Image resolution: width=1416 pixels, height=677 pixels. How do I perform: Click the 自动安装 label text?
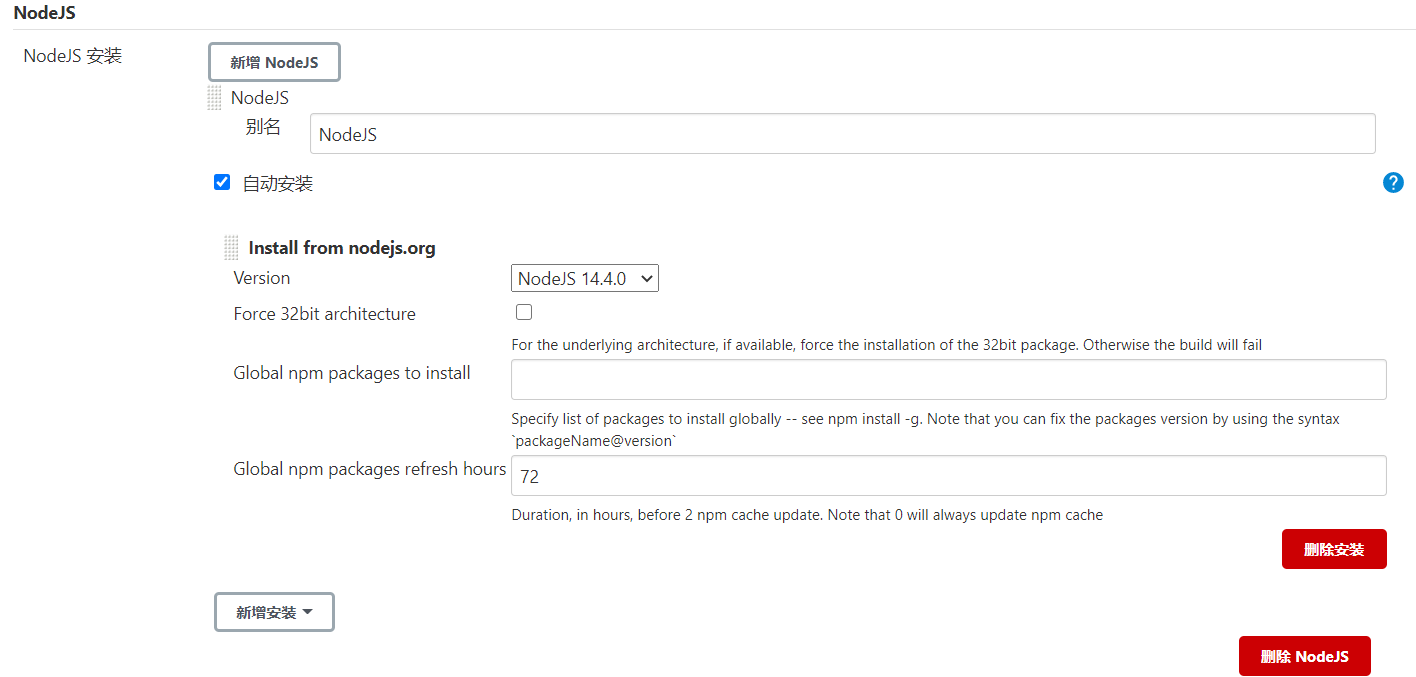[278, 184]
